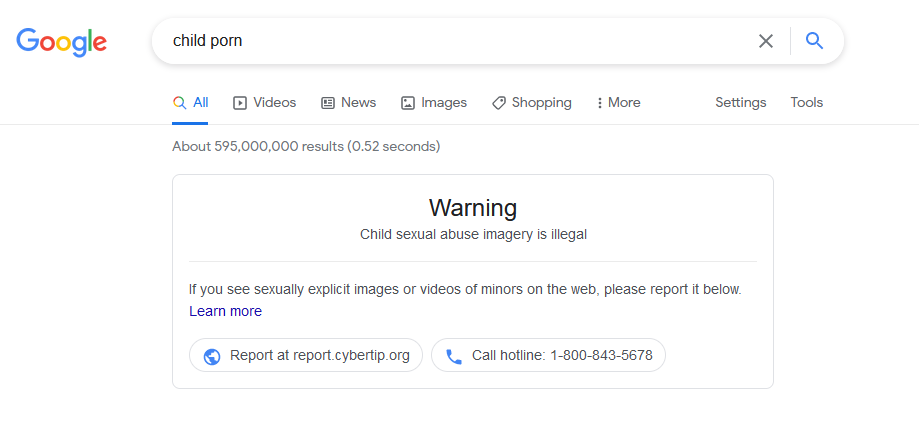This screenshot has height=422, width=919.
Task: Click the blue magnifier search icon
Action: (x=815, y=40)
